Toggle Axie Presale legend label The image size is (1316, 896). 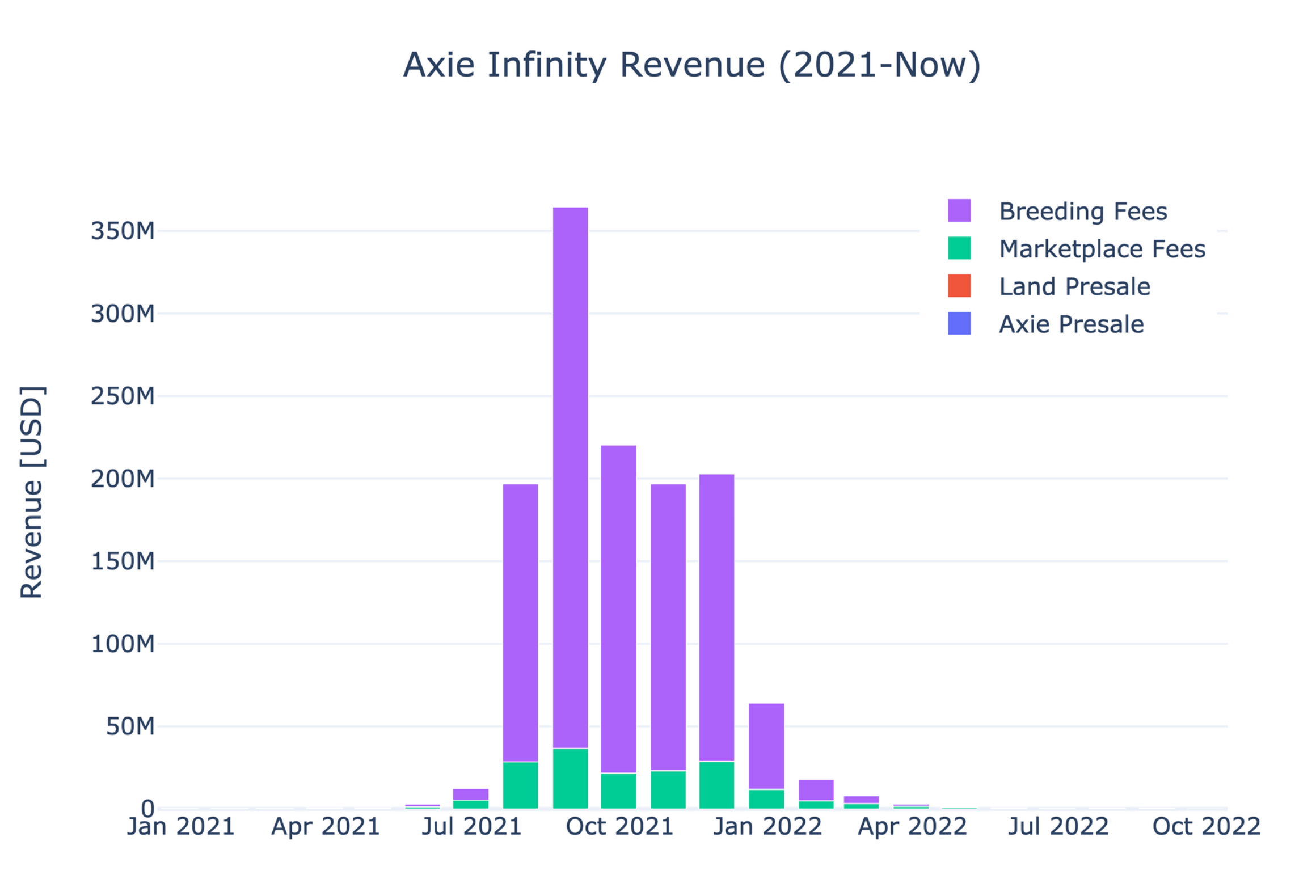click(x=1071, y=324)
